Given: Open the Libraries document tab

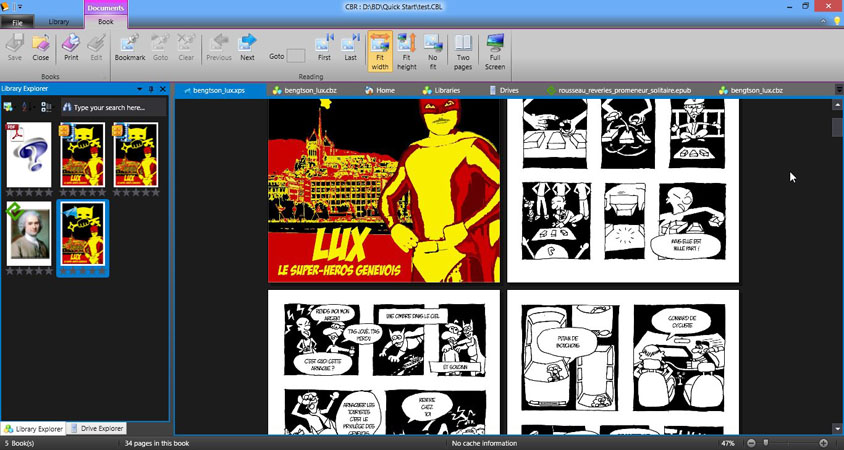Looking at the screenshot, I should pyautogui.click(x=441, y=90).
